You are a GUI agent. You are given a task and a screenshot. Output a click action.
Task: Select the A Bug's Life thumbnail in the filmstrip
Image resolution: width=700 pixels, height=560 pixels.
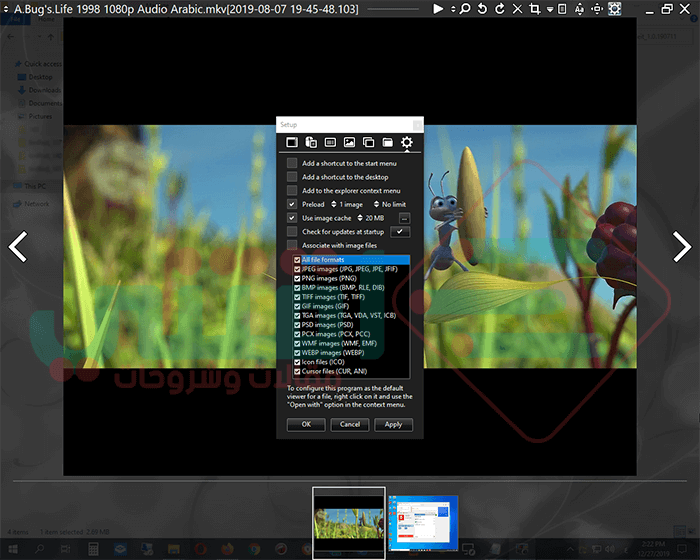349,522
